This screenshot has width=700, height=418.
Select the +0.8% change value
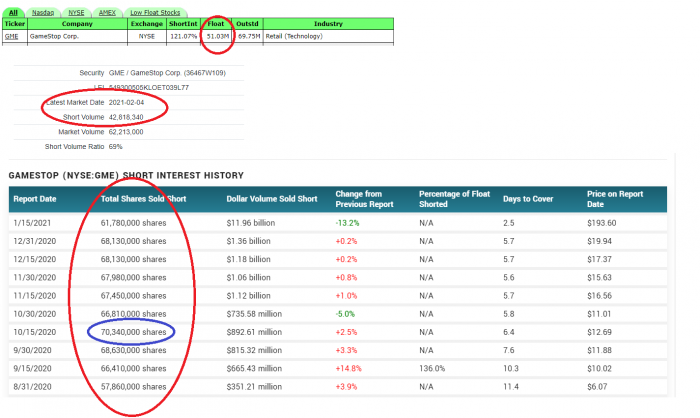[346, 278]
